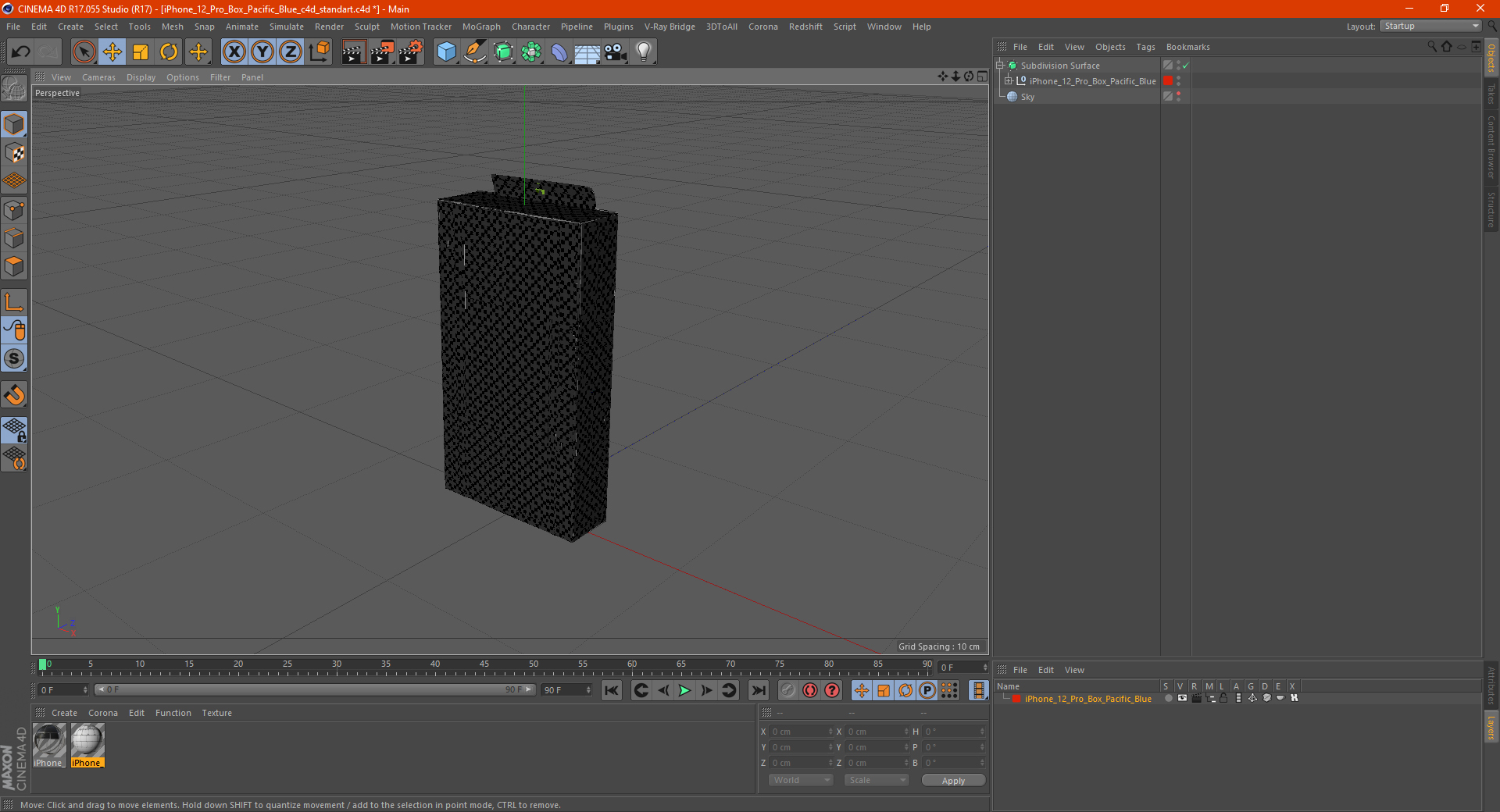The width and height of the screenshot is (1500, 812).
Task: Open Material Manager Create menu
Action: pyautogui.click(x=64, y=713)
